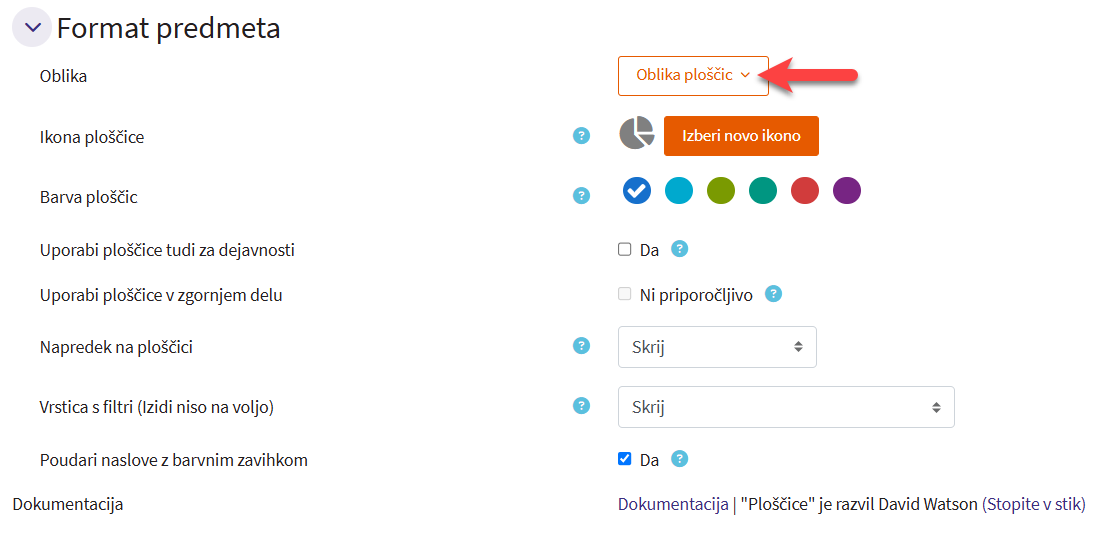Click help icon after Ni priporočljivo

coord(773,294)
